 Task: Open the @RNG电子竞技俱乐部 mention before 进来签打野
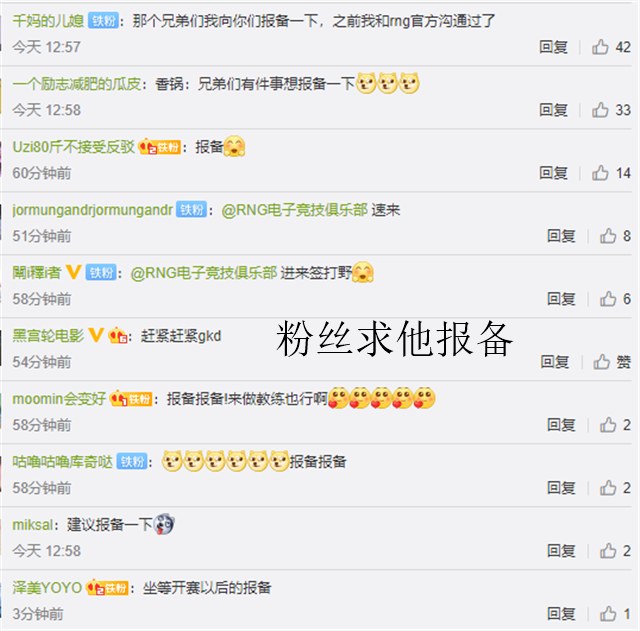(x=203, y=273)
